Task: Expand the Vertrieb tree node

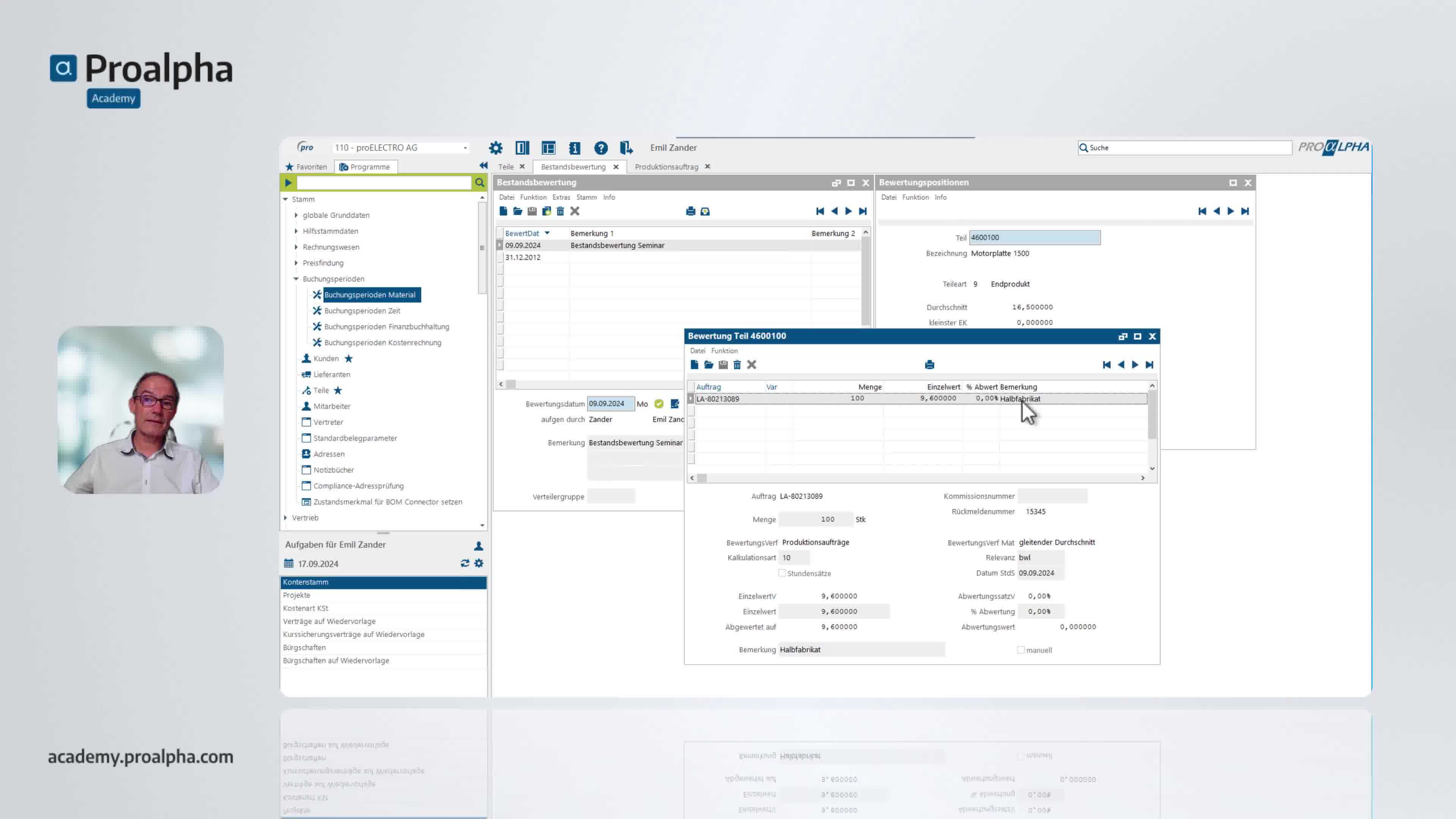Action: point(286,518)
